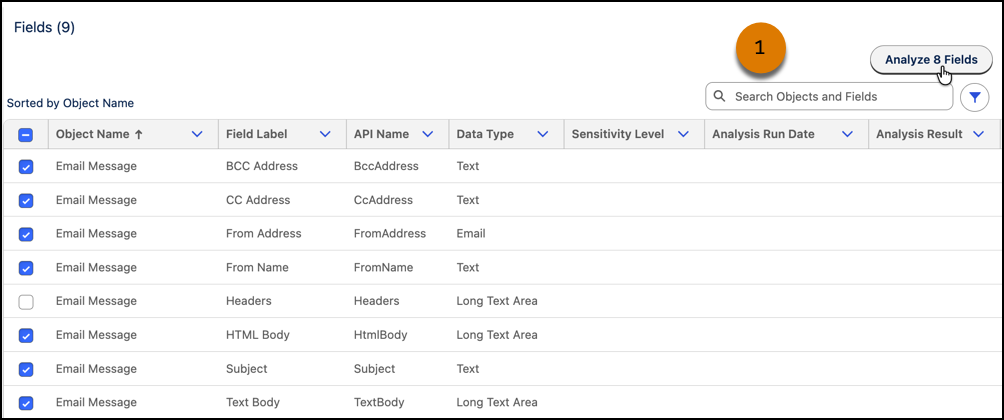Click the Email data type cell
The height and width of the screenshot is (420, 1004).
coord(471,234)
